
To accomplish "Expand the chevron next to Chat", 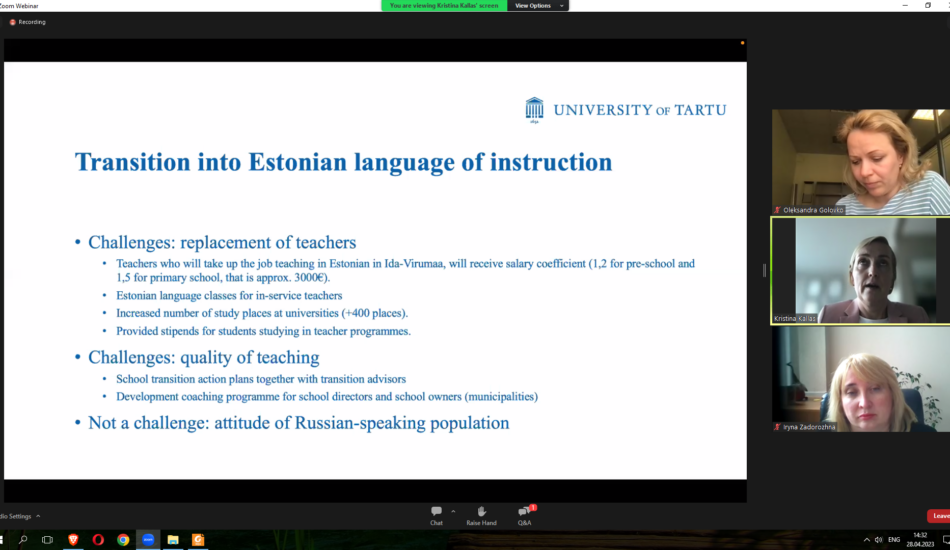I will (x=453, y=510).
